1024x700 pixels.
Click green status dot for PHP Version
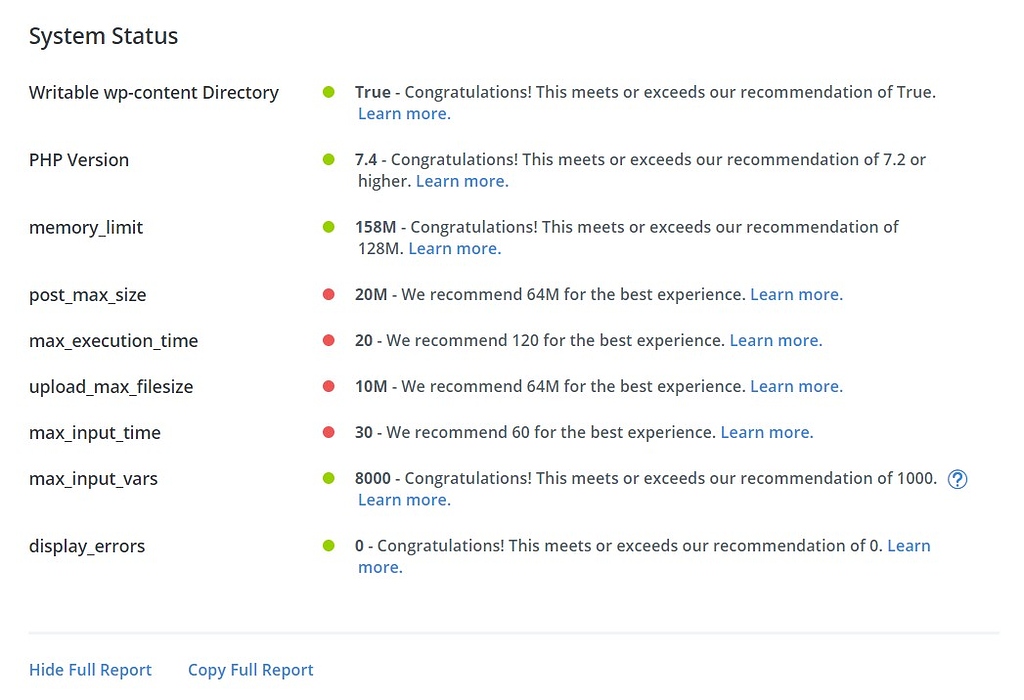coord(328,159)
